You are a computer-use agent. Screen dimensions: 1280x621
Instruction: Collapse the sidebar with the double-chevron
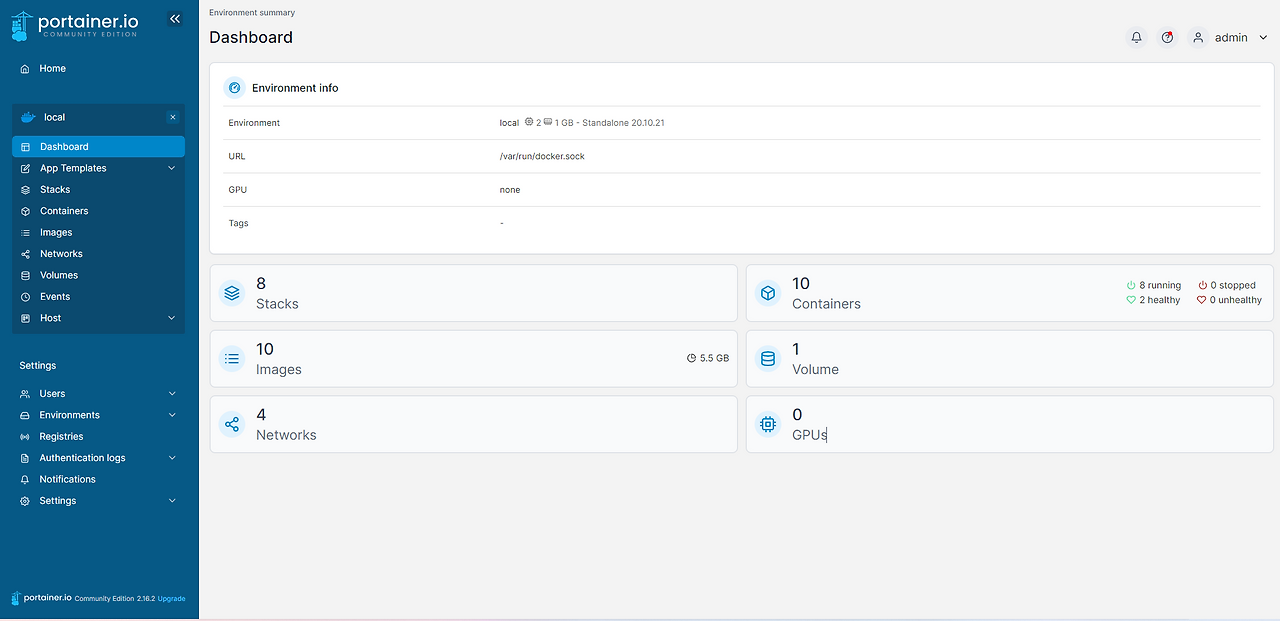tap(175, 18)
